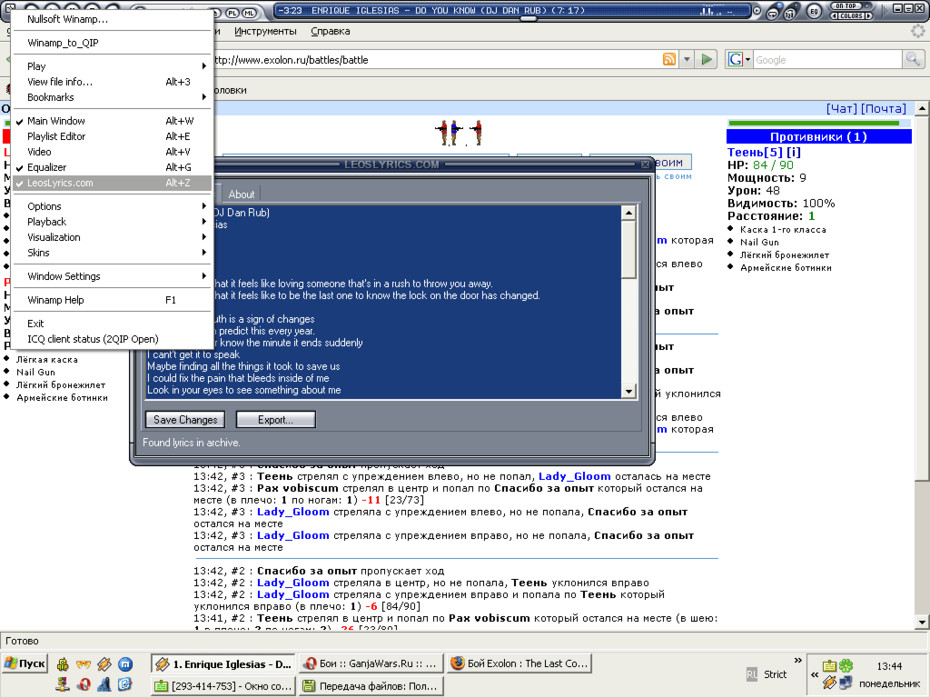Open the [Чат] link
The width and height of the screenshot is (930, 698).
tap(842, 109)
